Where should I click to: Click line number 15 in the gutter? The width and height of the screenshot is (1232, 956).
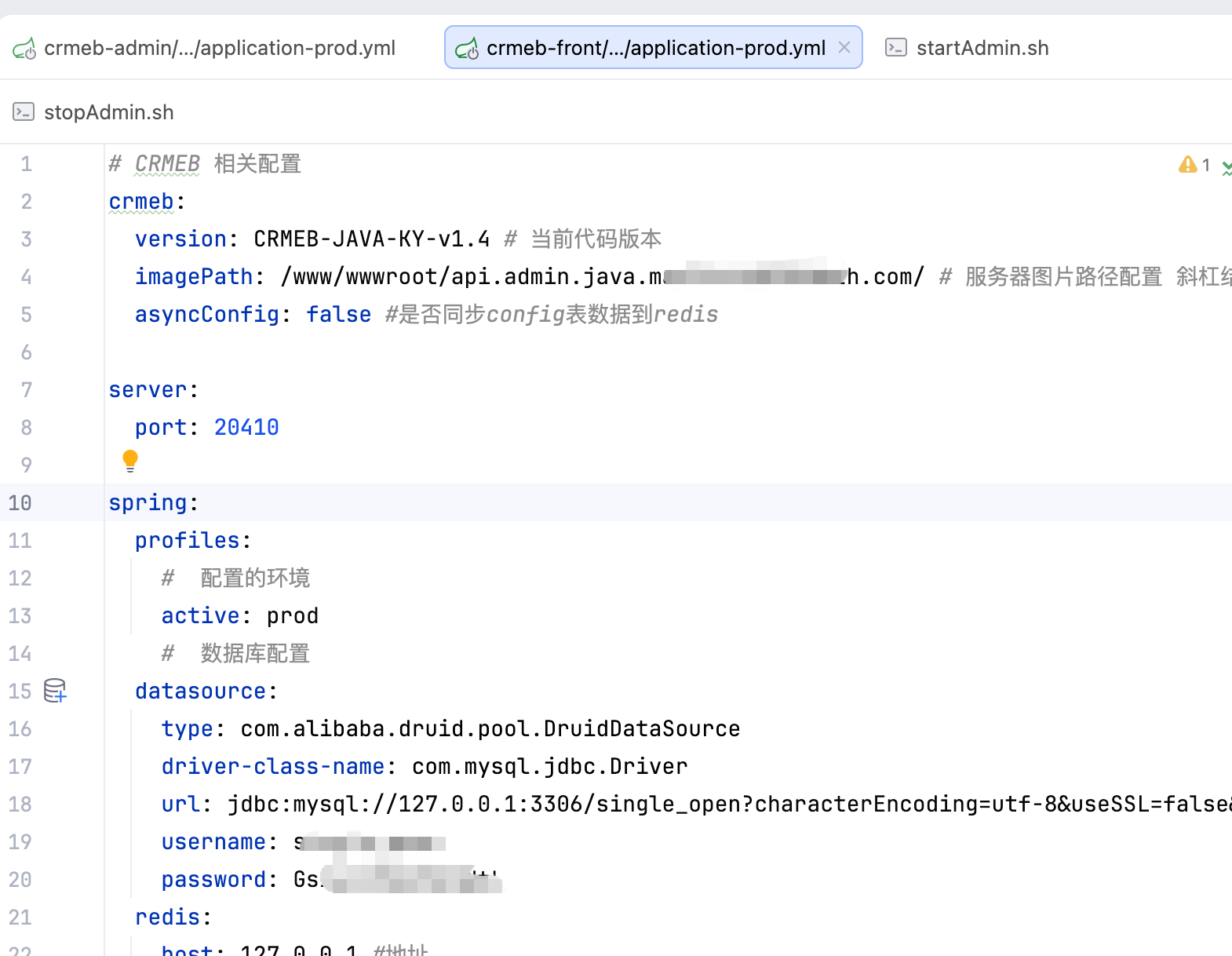point(20,691)
